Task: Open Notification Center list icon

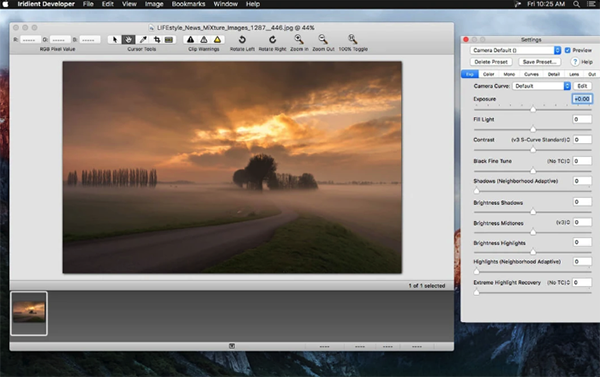Action: pyautogui.click(x=592, y=4)
